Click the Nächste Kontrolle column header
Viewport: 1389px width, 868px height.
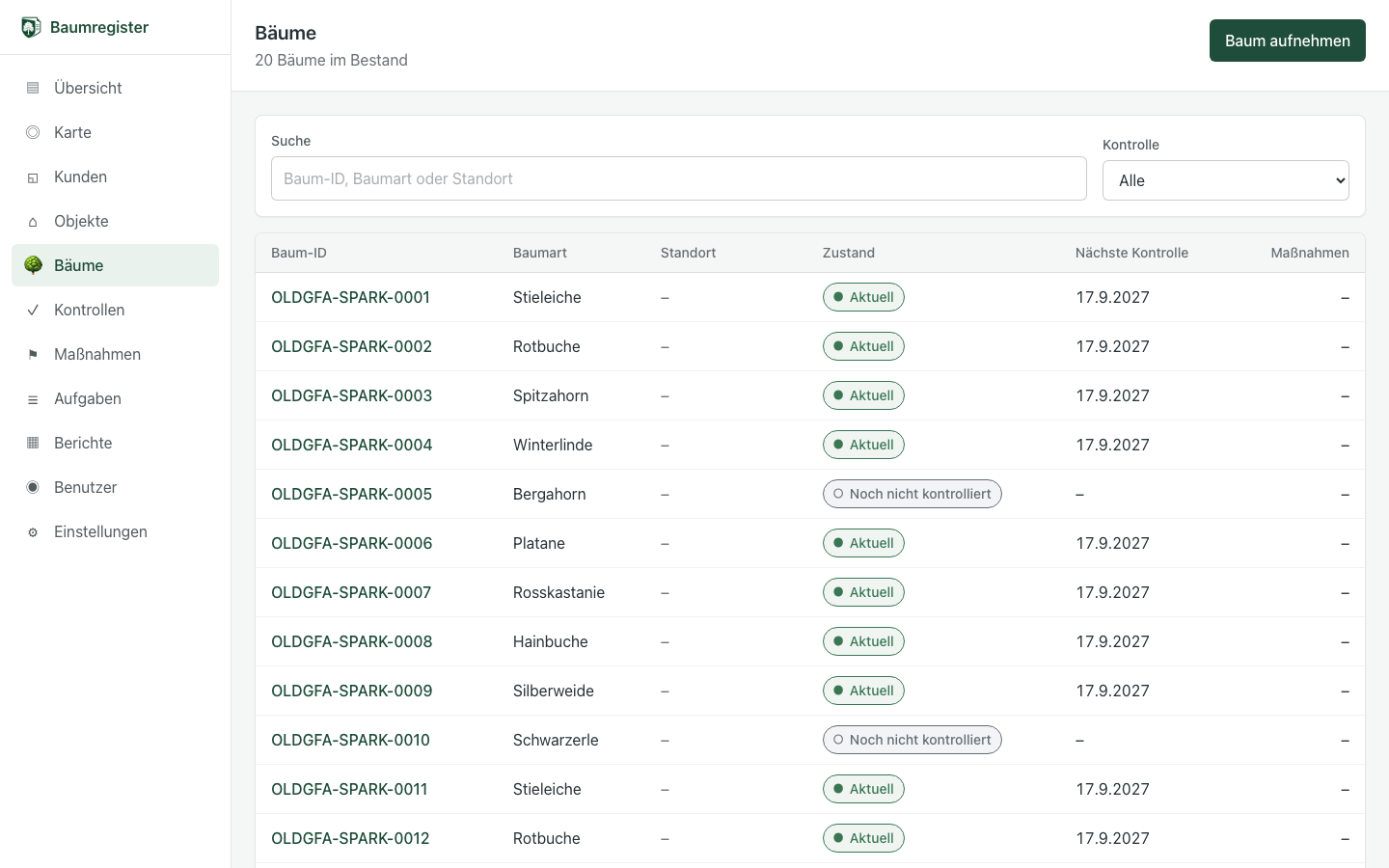pyautogui.click(x=1131, y=253)
